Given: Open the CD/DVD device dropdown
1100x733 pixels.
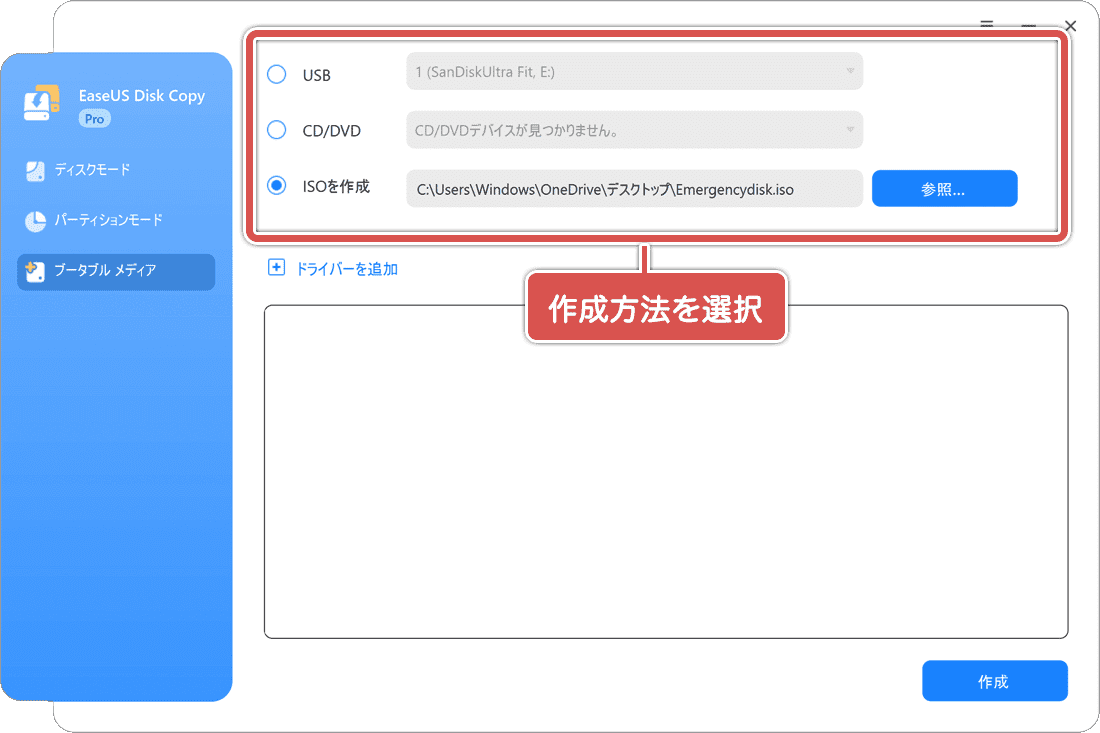Looking at the screenshot, I should [x=634, y=130].
